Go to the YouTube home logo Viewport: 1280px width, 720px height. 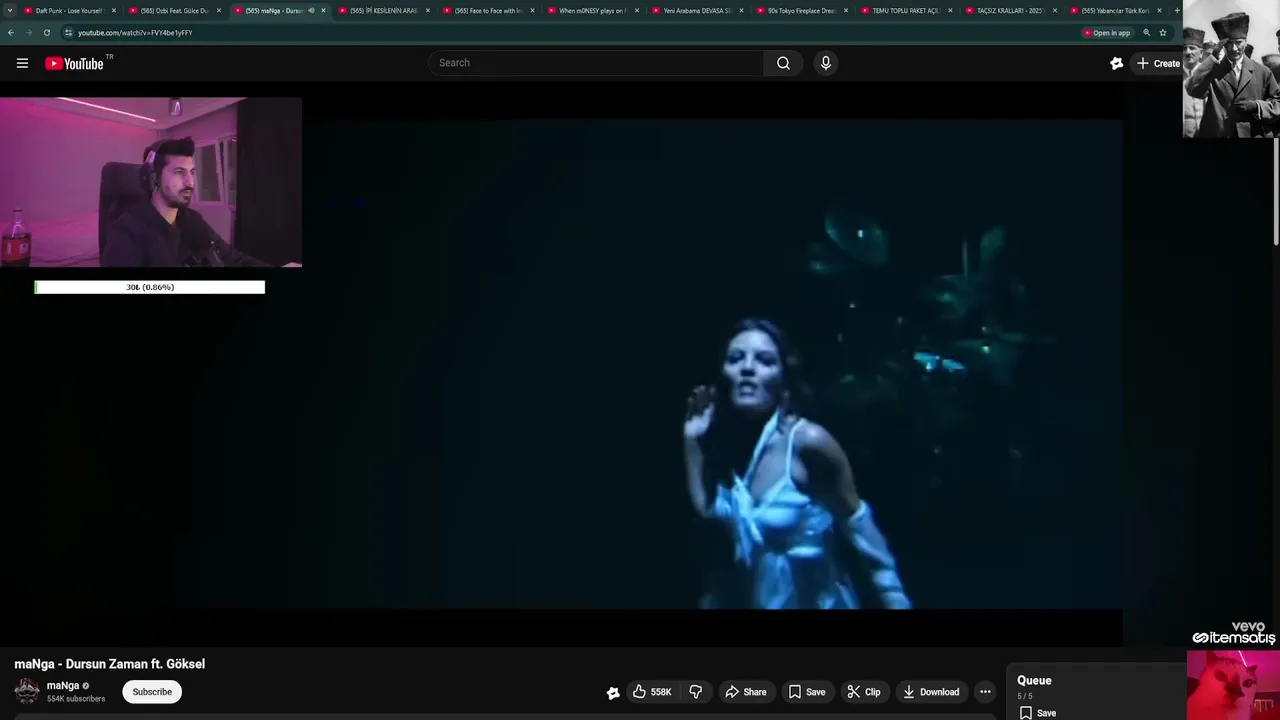pos(74,63)
